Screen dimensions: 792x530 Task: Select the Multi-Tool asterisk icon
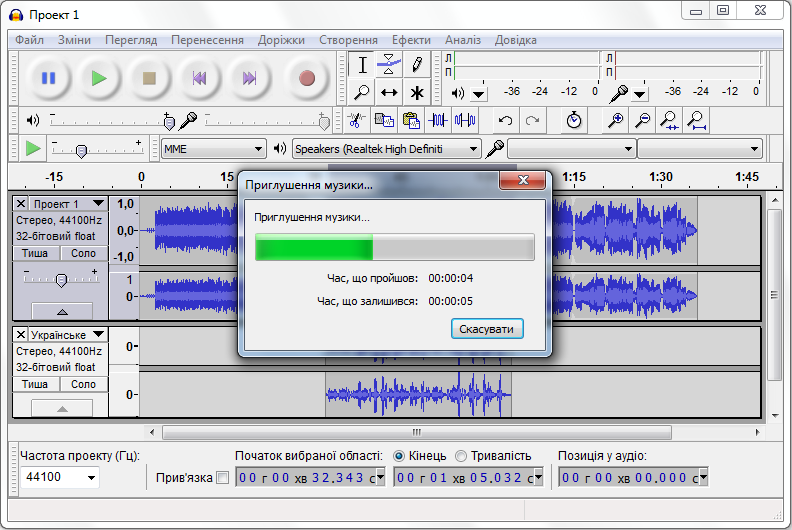click(417, 93)
